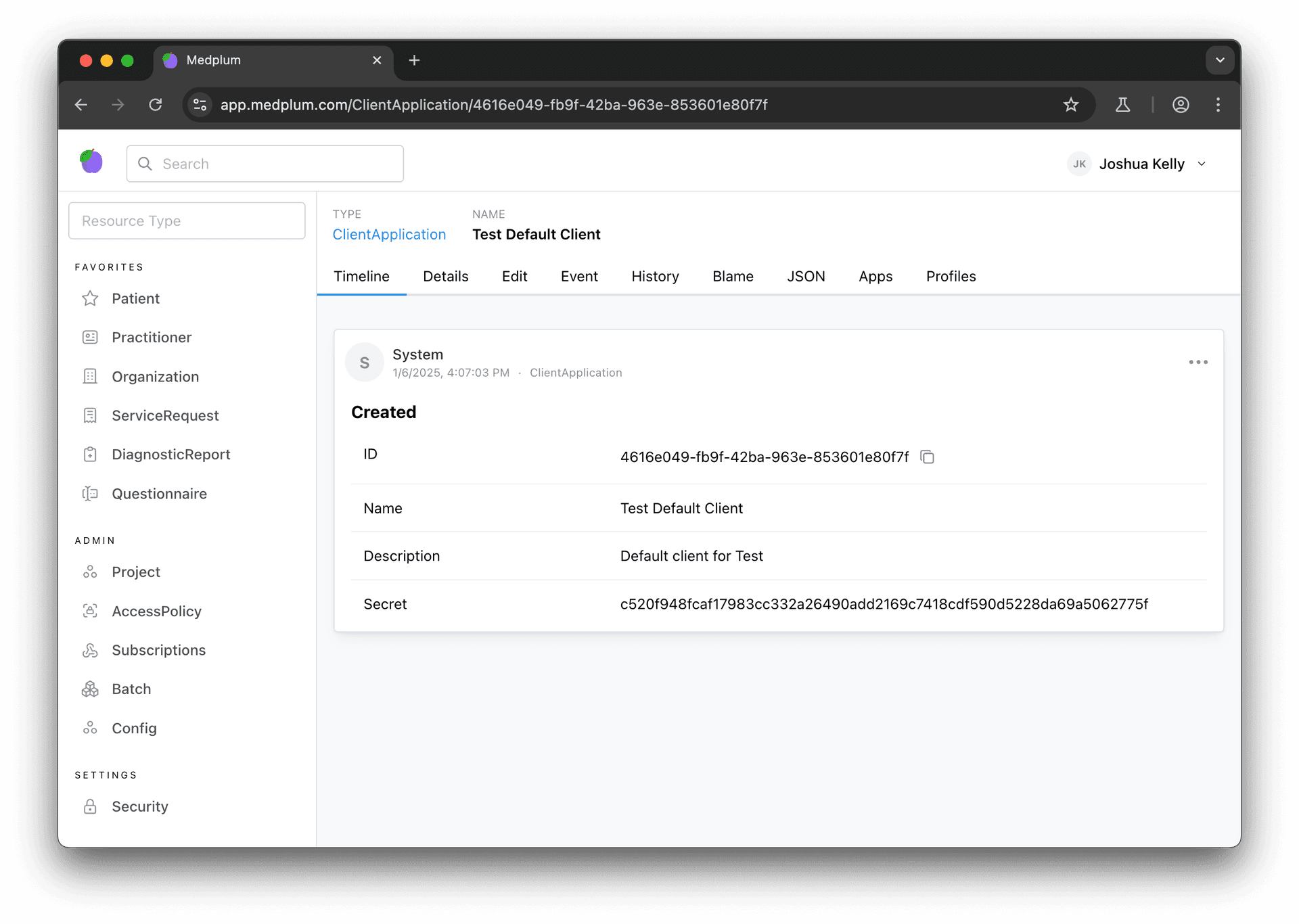Image resolution: width=1299 pixels, height=924 pixels.
Task: Click the ServiceRequest receipt icon
Action: pyautogui.click(x=90, y=415)
